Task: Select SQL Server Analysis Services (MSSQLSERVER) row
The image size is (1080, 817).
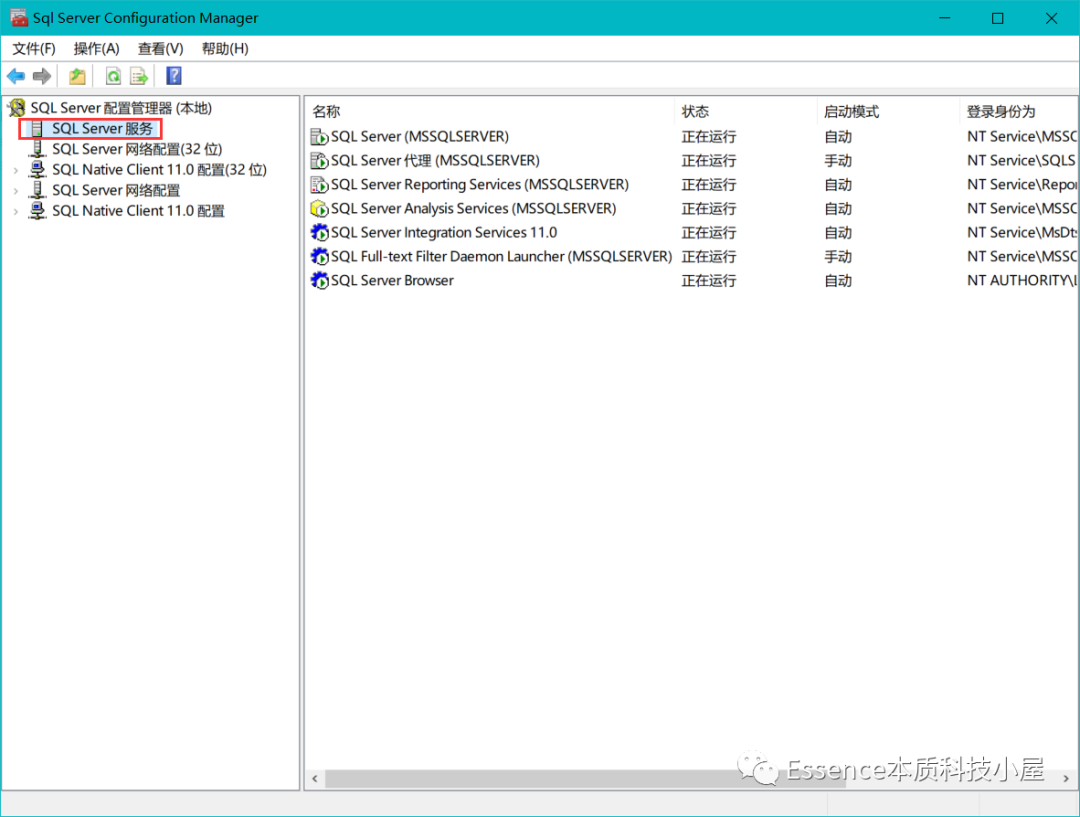Action: point(692,208)
